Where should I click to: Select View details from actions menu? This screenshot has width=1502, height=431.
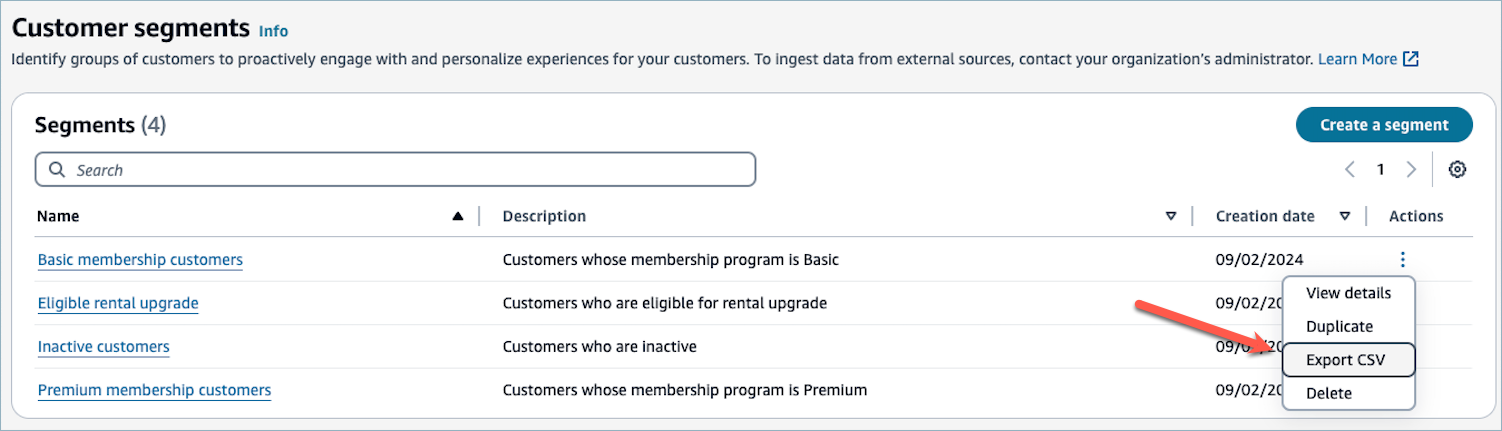[1348, 293]
